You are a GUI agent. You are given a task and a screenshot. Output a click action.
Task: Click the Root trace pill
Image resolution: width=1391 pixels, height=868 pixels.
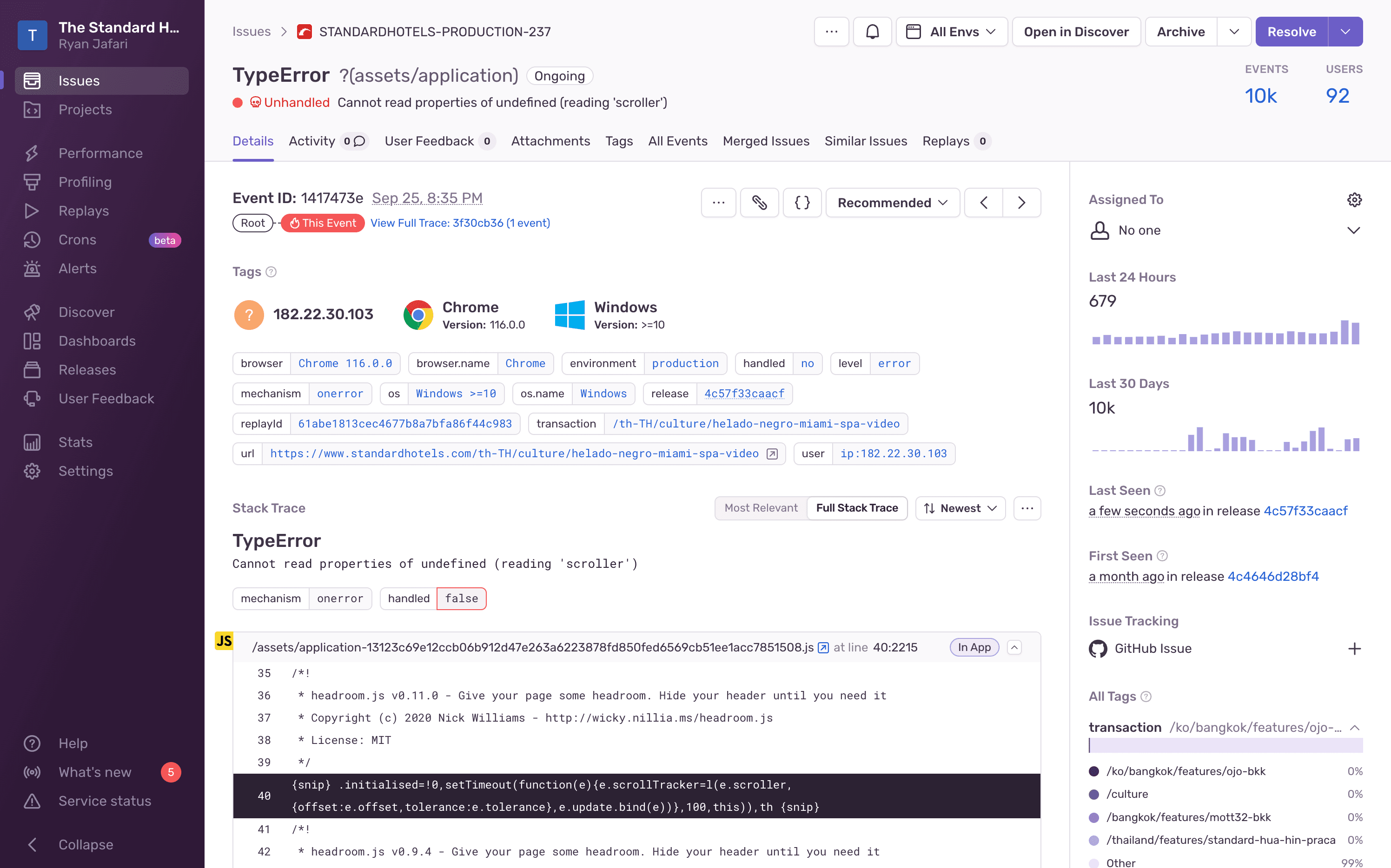(x=252, y=223)
